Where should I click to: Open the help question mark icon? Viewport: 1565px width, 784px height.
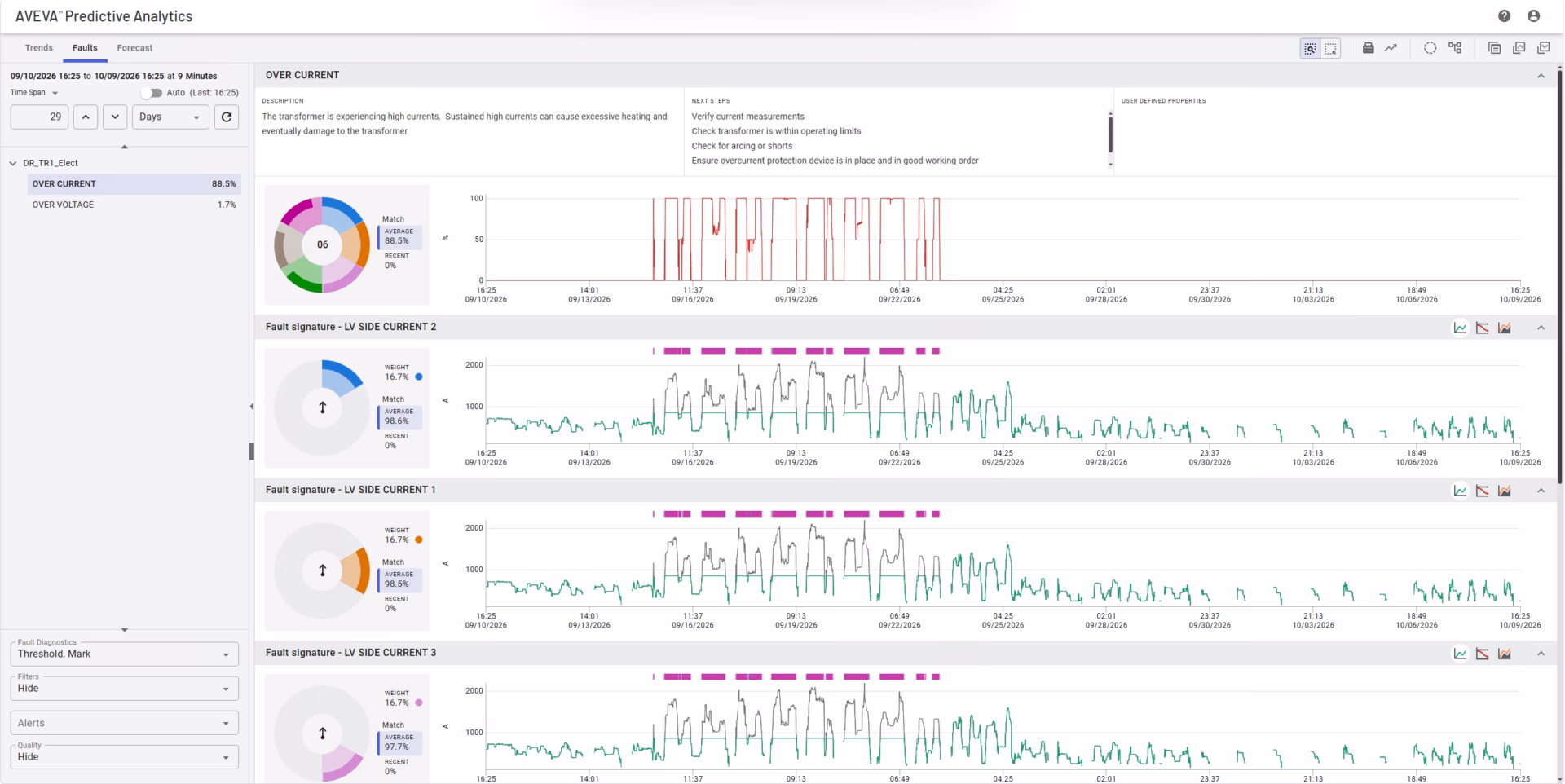(1504, 16)
